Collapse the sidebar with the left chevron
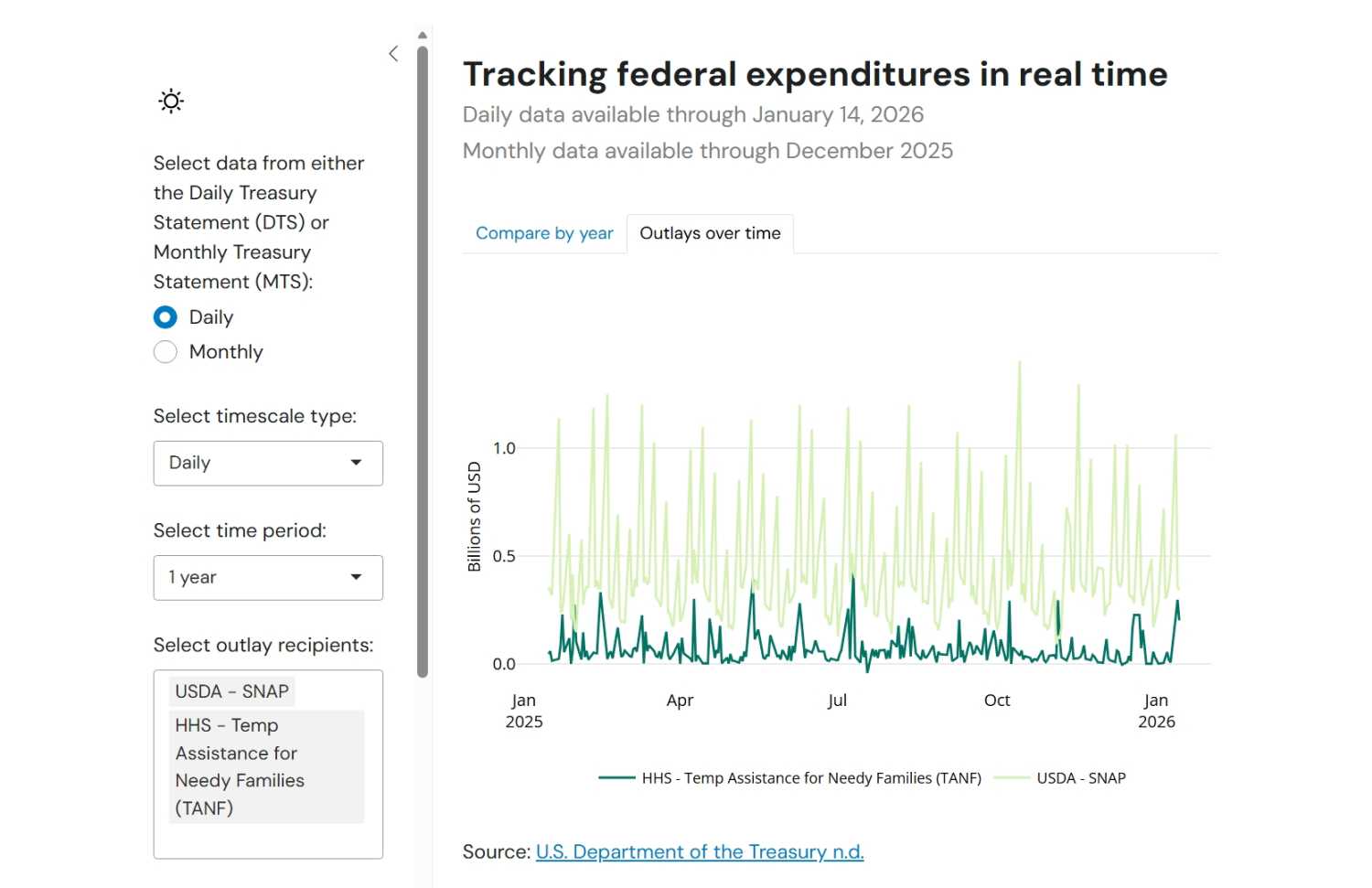Viewport: 1372px width, 888px height. [x=393, y=54]
